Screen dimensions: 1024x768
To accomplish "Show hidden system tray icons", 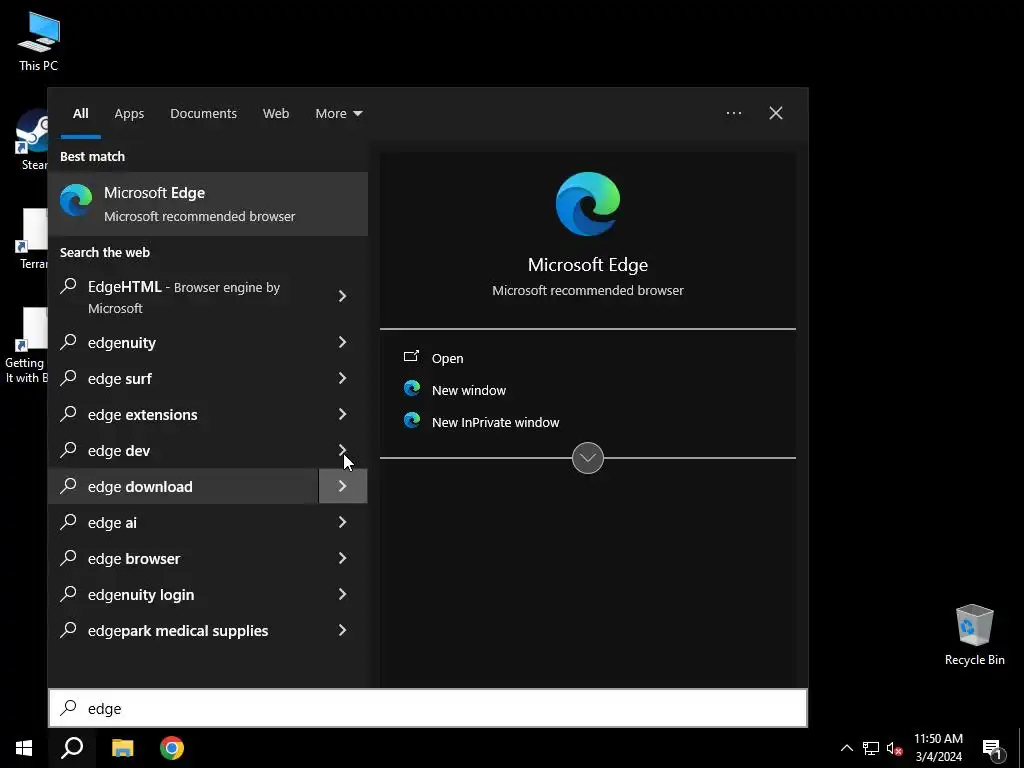I will [846, 748].
